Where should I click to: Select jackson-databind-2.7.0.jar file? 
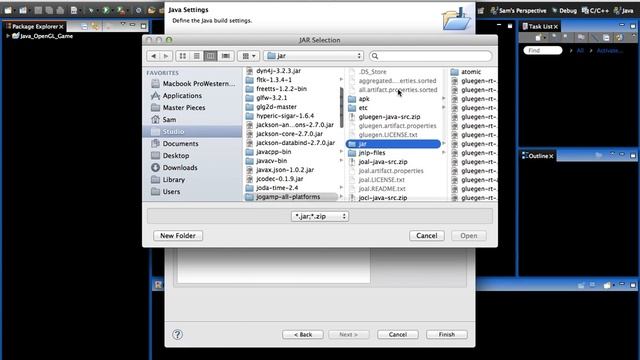click(x=296, y=143)
